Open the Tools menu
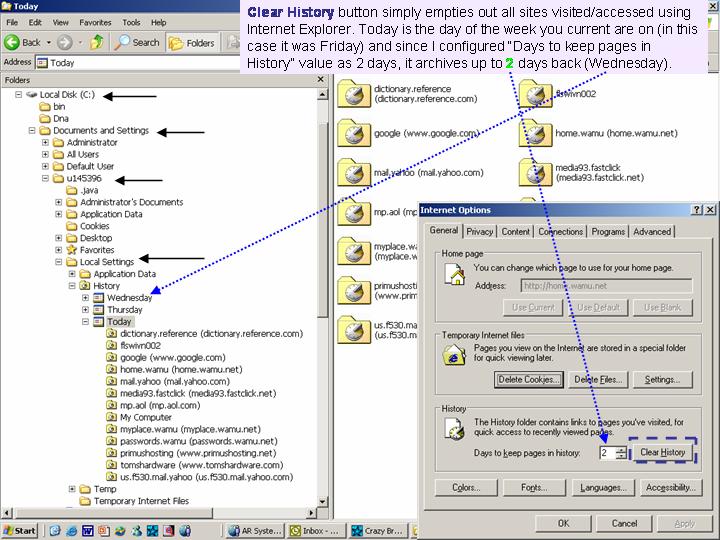The width and height of the screenshot is (720, 540). click(131, 22)
